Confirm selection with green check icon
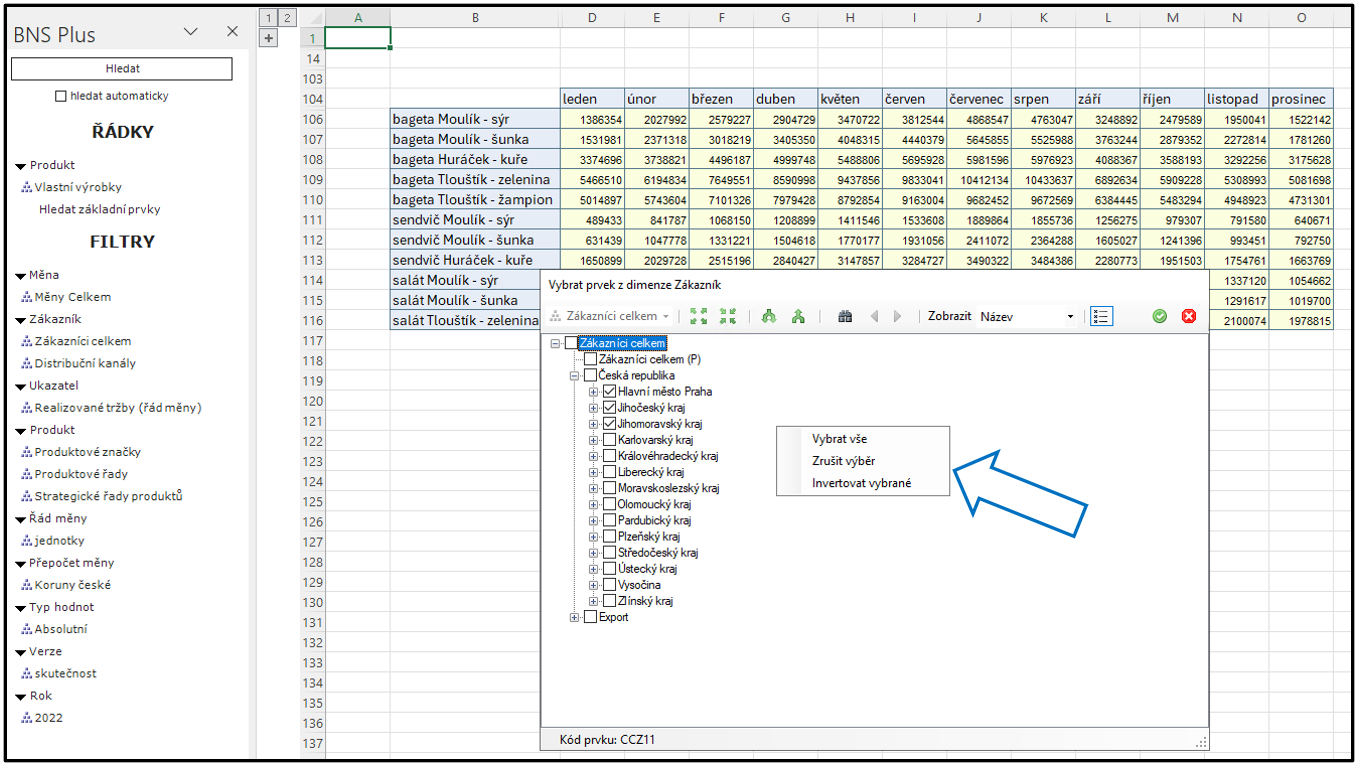The width and height of the screenshot is (1359, 766). 1159,316
